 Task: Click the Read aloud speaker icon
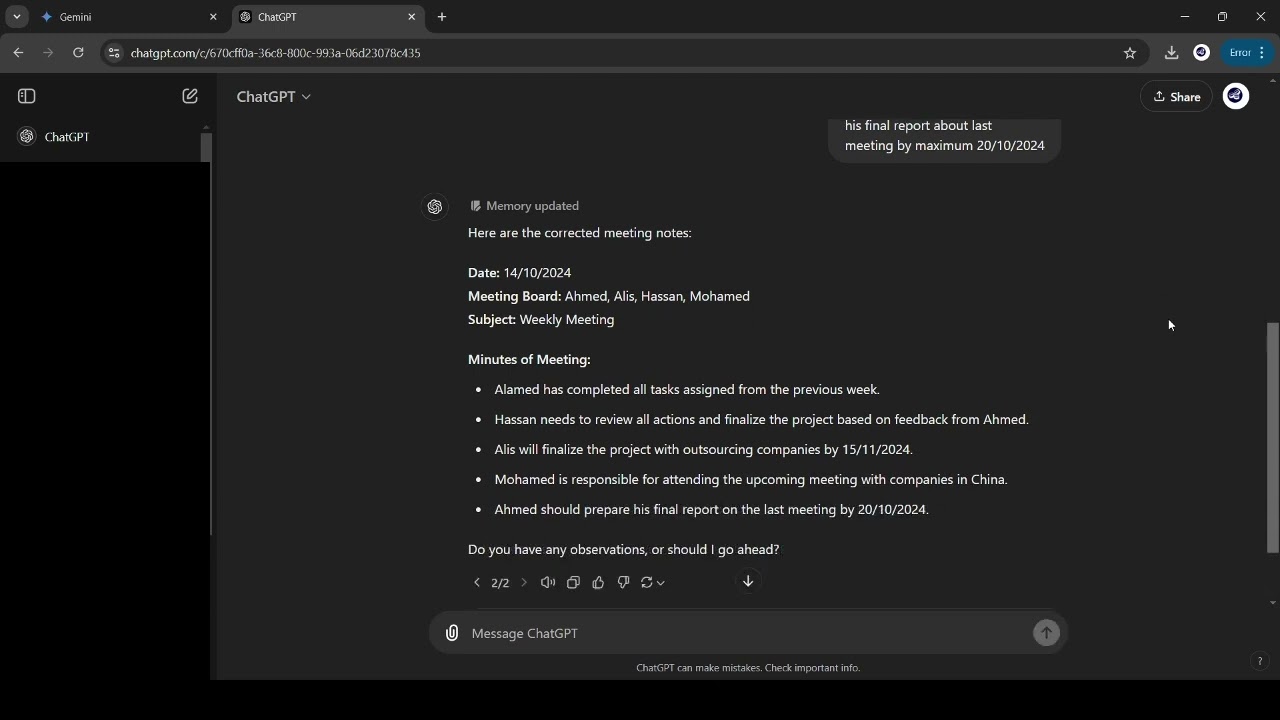[548, 582]
